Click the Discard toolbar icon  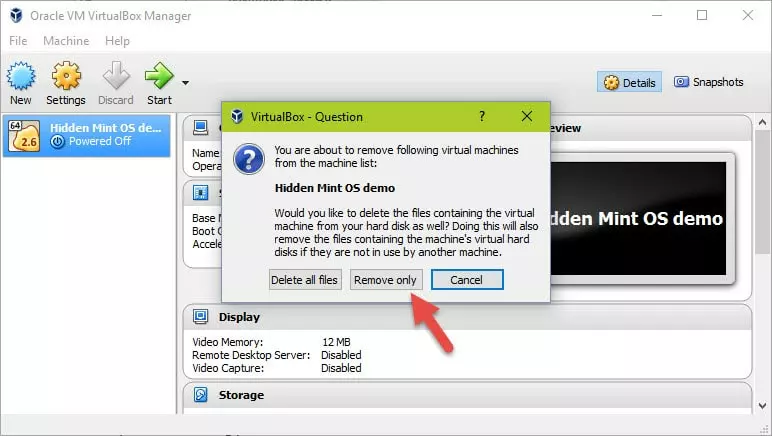pyautogui.click(x=116, y=76)
